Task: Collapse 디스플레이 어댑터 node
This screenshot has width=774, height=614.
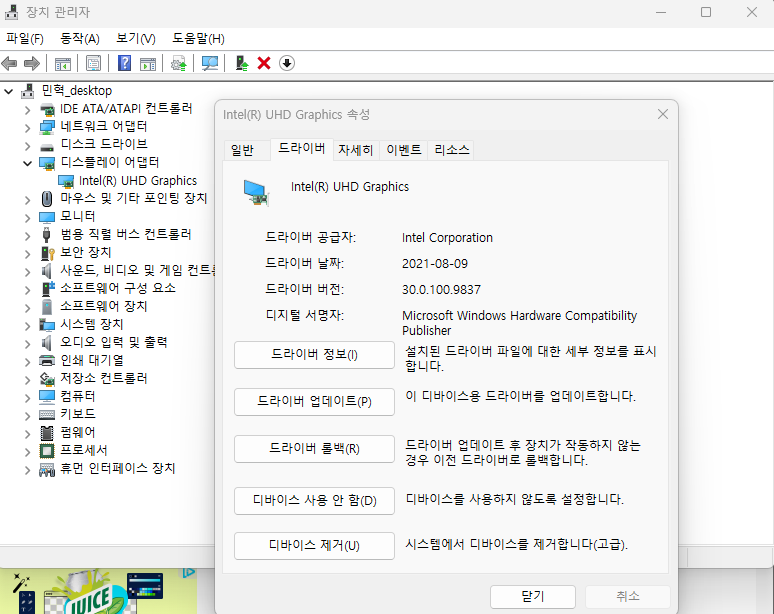Action: pyautogui.click(x=28, y=163)
